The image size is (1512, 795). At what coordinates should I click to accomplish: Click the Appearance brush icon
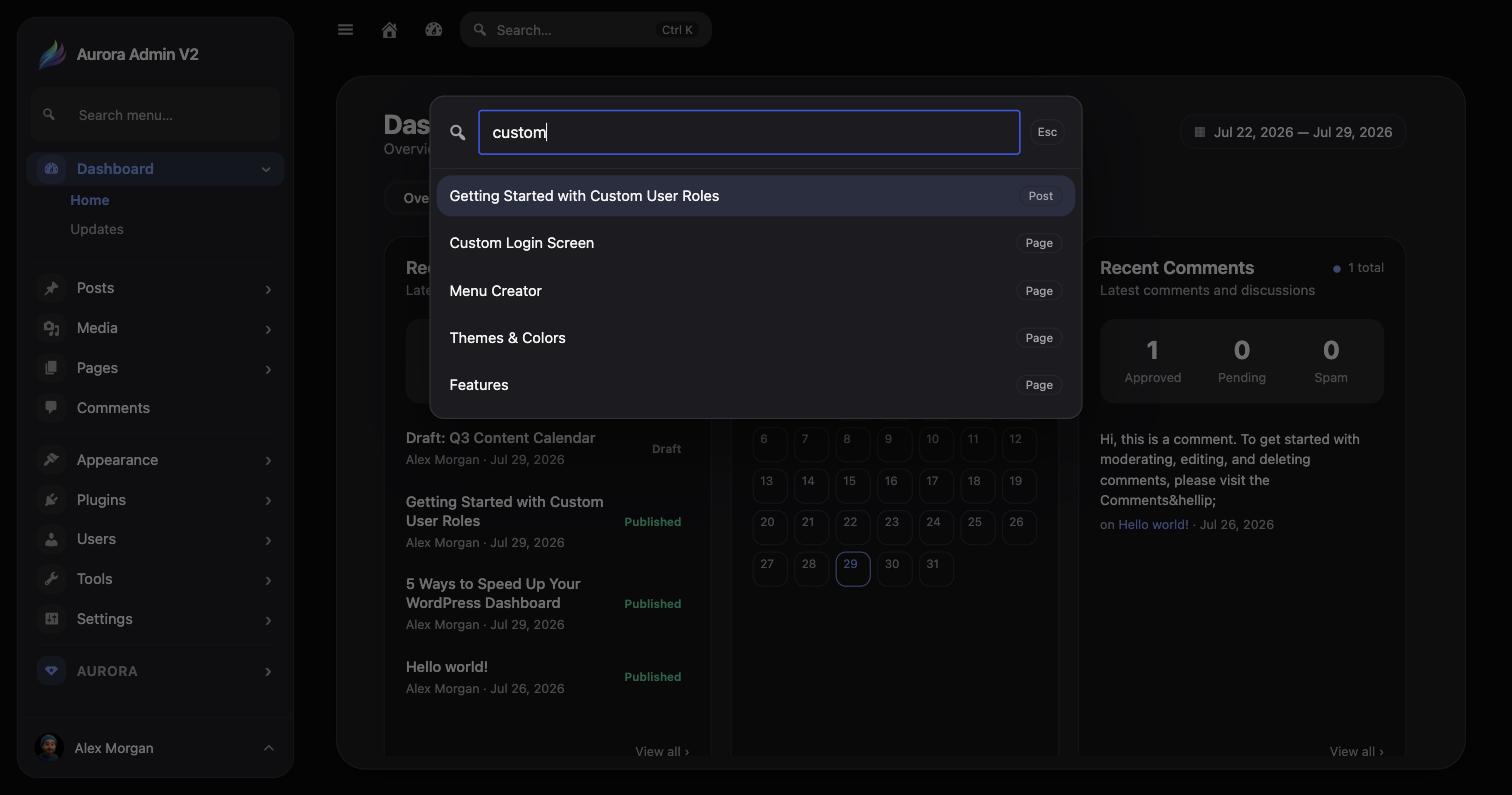pos(52,460)
